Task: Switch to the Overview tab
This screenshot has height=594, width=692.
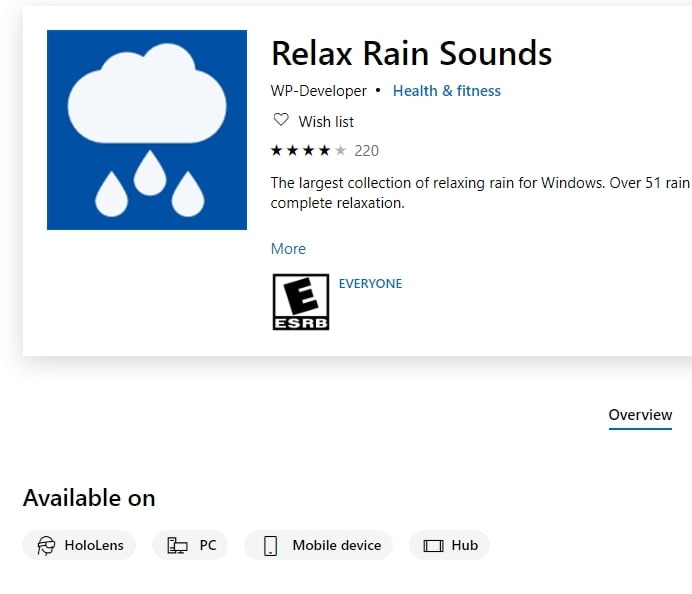Action: (x=640, y=415)
